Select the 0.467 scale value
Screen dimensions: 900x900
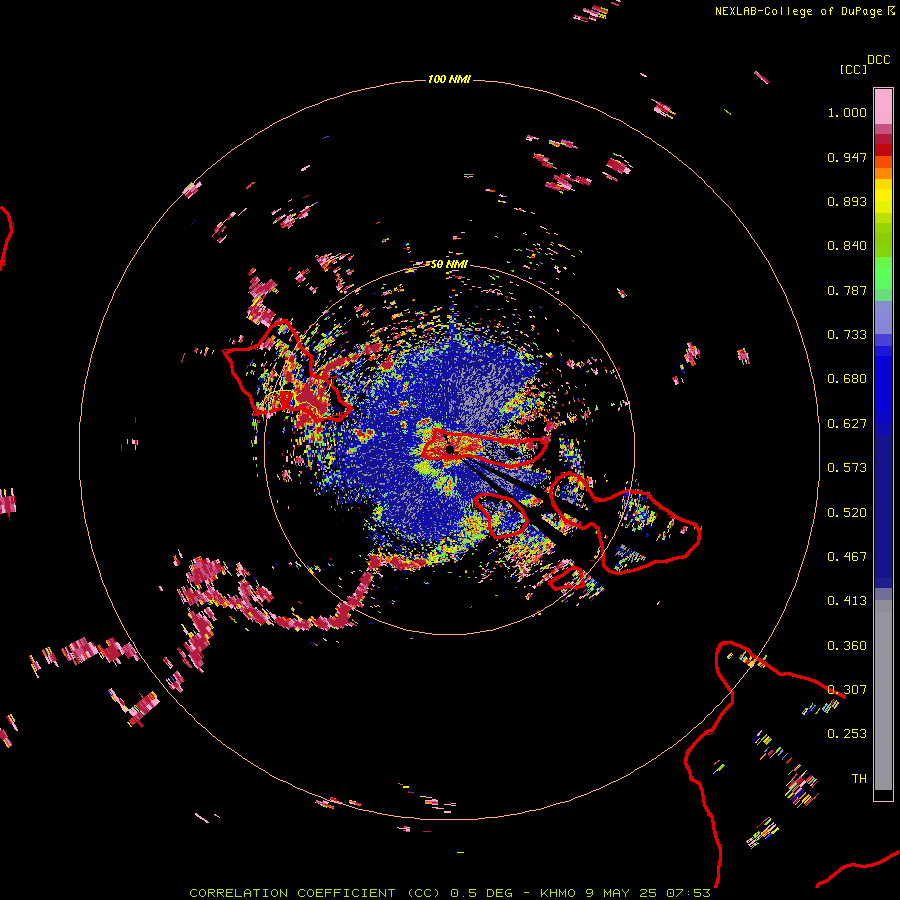[x=847, y=557]
